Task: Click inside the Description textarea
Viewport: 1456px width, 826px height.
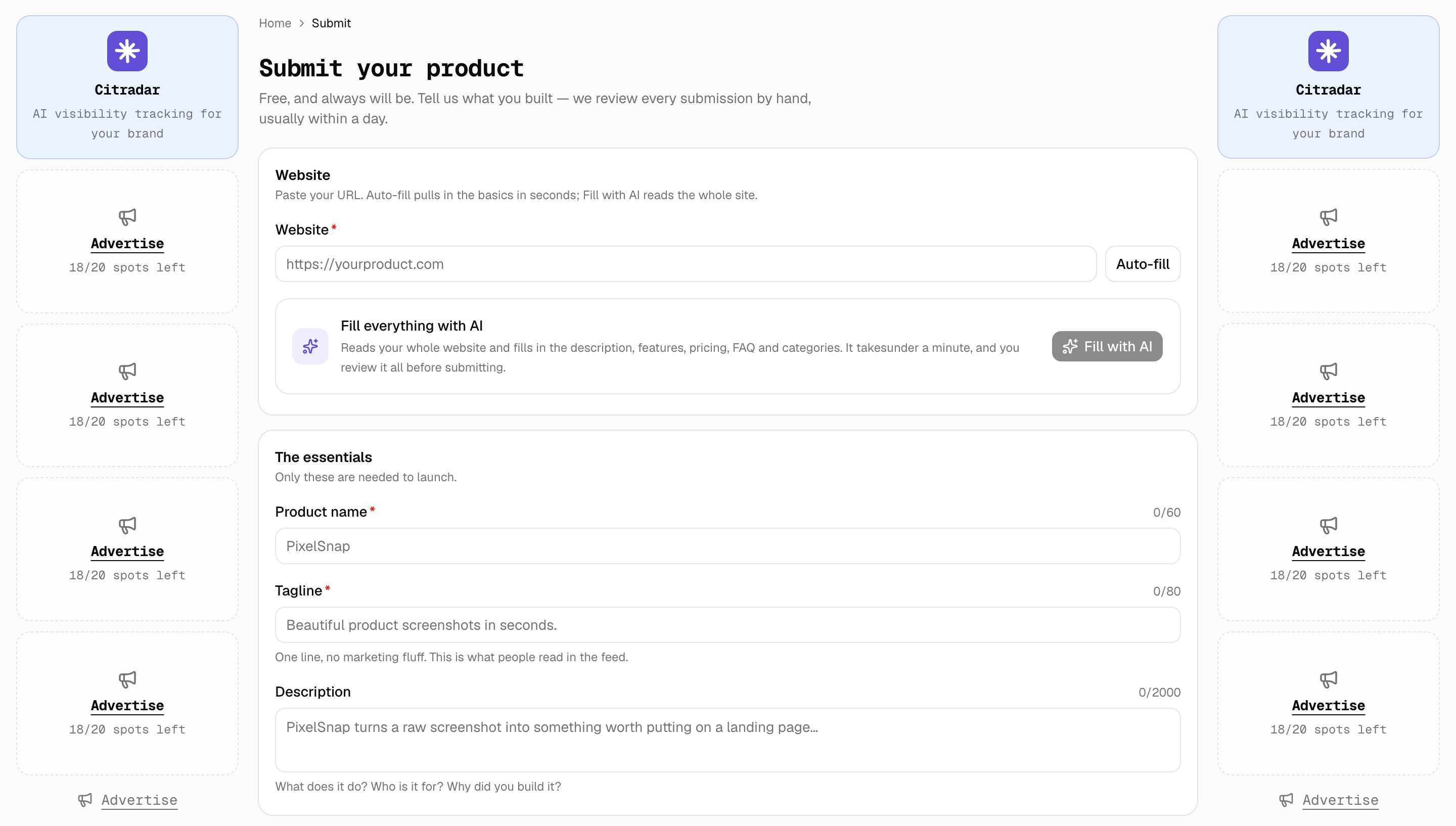Action: (727, 740)
